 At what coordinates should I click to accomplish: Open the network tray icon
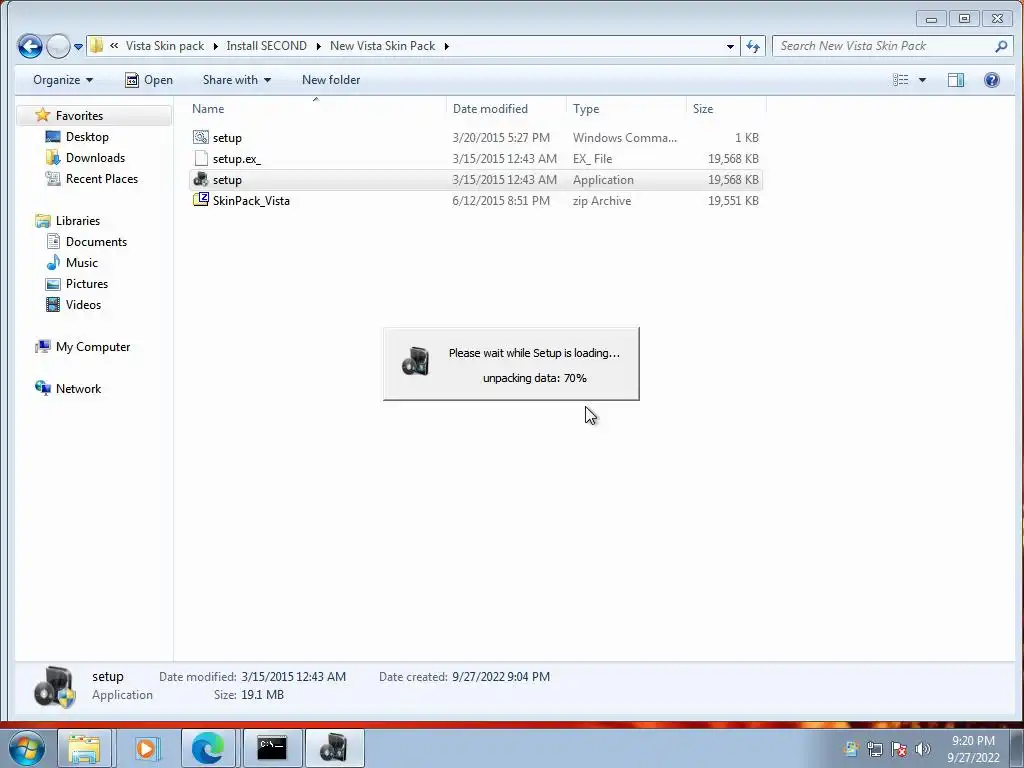pos(874,749)
